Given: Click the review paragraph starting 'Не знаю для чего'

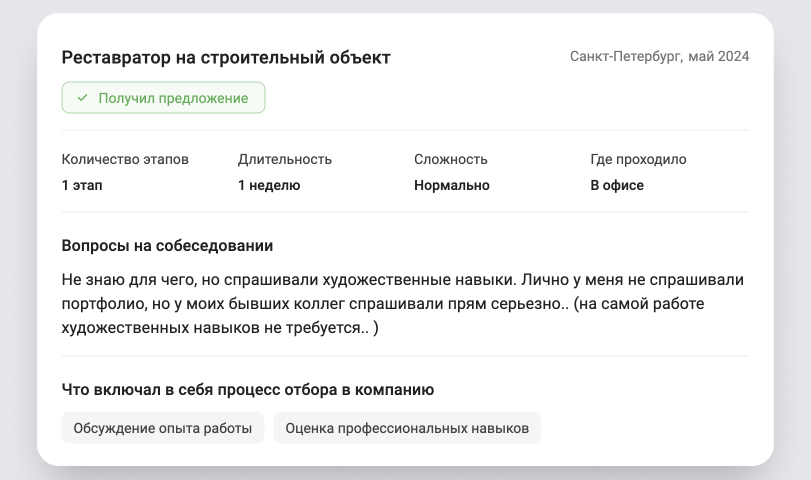Looking at the screenshot, I should pyautogui.click(x=403, y=304).
